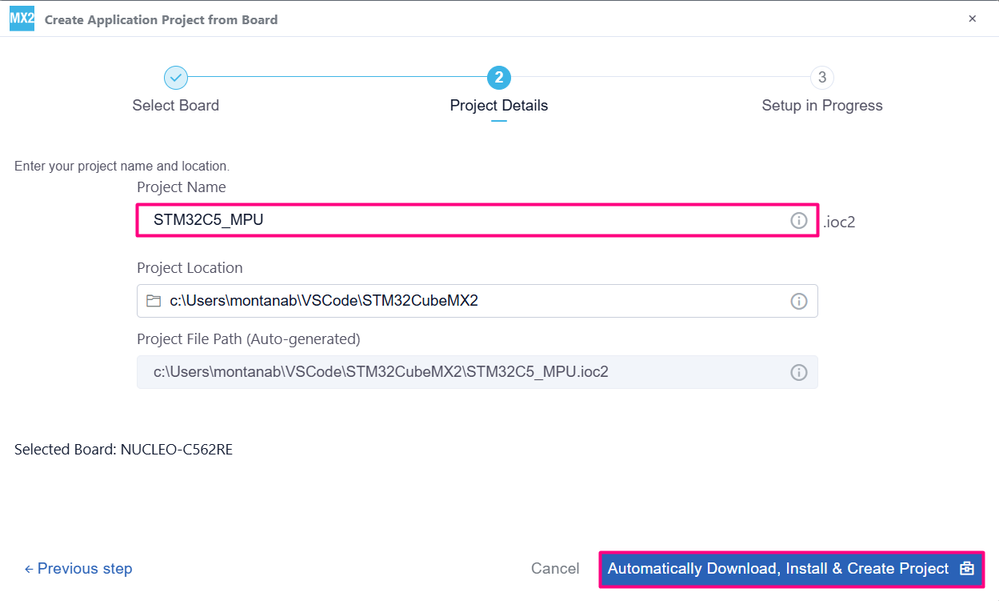Click the Project Name info icon
Screen dimensions: 999x601
coord(798,221)
